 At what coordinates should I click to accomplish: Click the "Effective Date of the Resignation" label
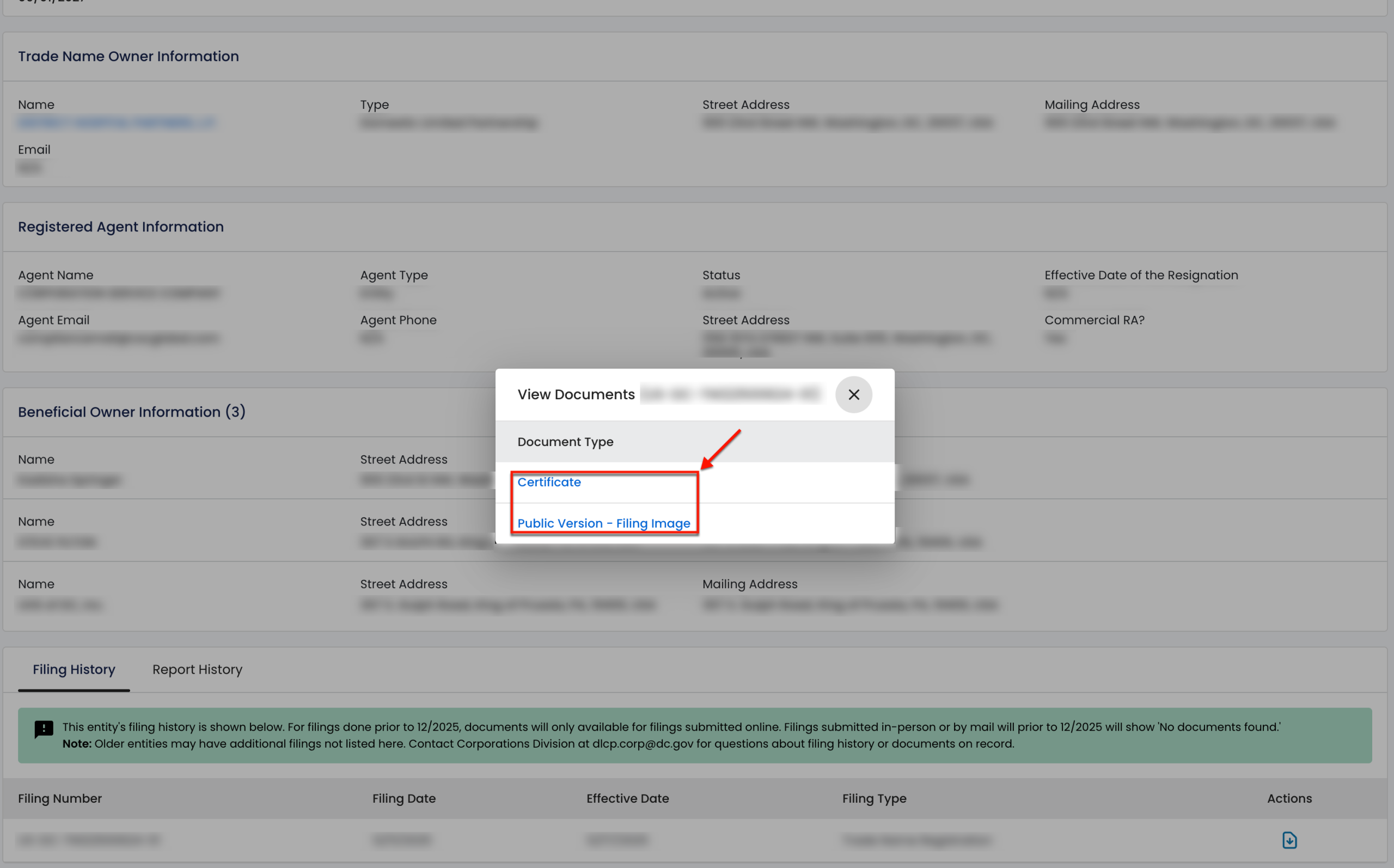pyautogui.click(x=1141, y=275)
